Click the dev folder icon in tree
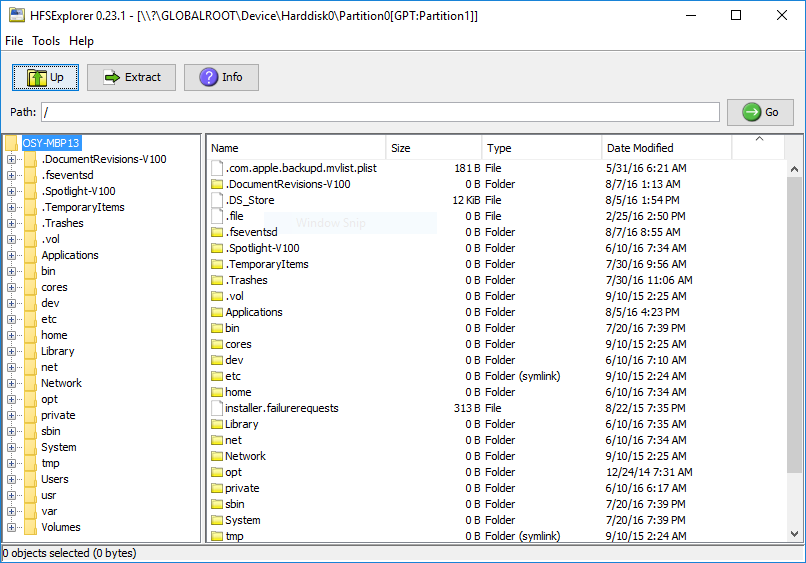This screenshot has width=806, height=563. 31,303
